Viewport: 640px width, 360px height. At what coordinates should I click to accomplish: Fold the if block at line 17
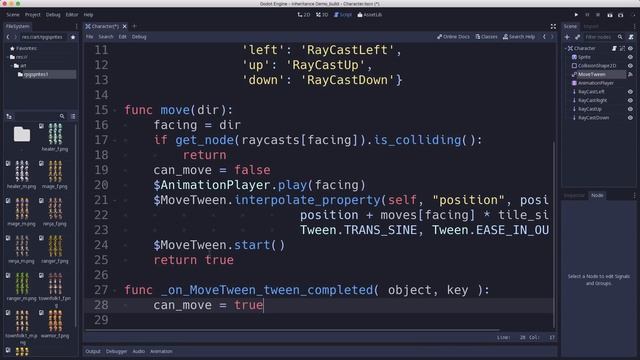click(115, 140)
